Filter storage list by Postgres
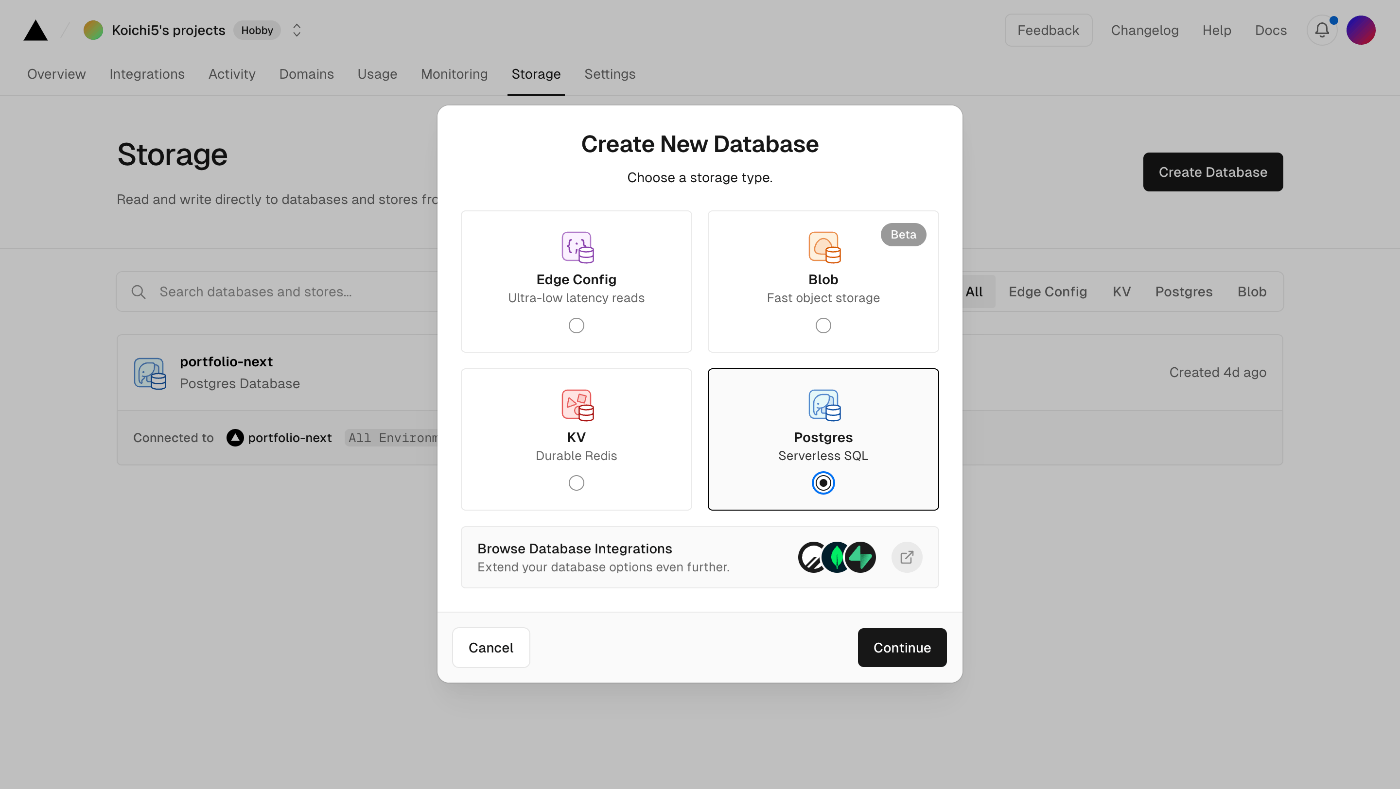Viewport: 1400px width, 789px height. pyautogui.click(x=1184, y=292)
